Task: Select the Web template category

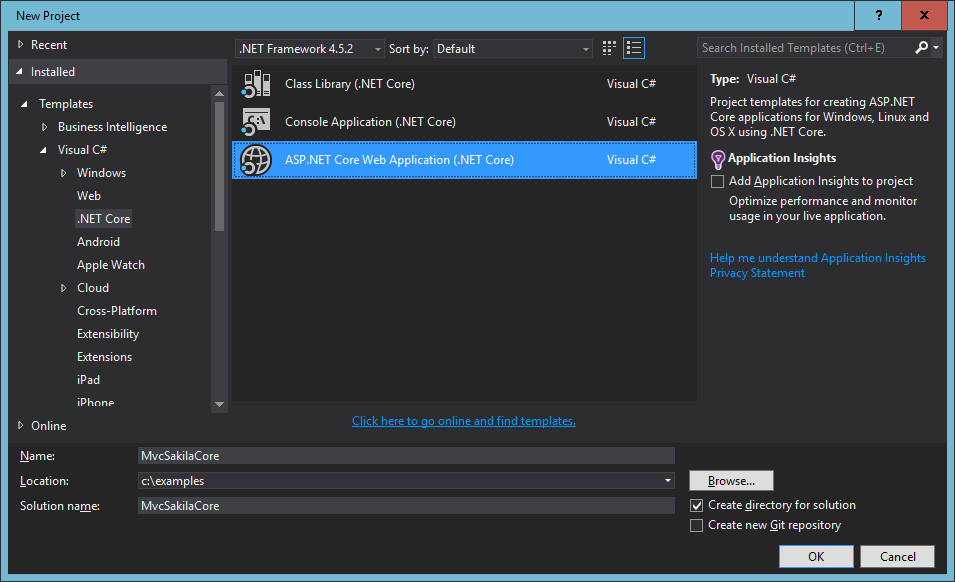Action: pyautogui.click(x=89, y=196)
